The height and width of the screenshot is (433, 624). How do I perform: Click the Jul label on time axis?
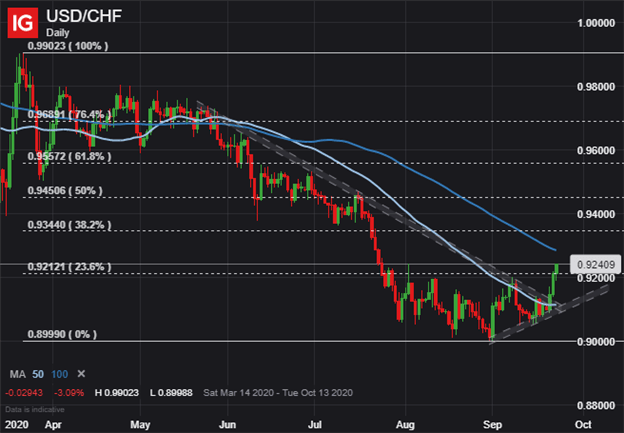click(314, 425)
